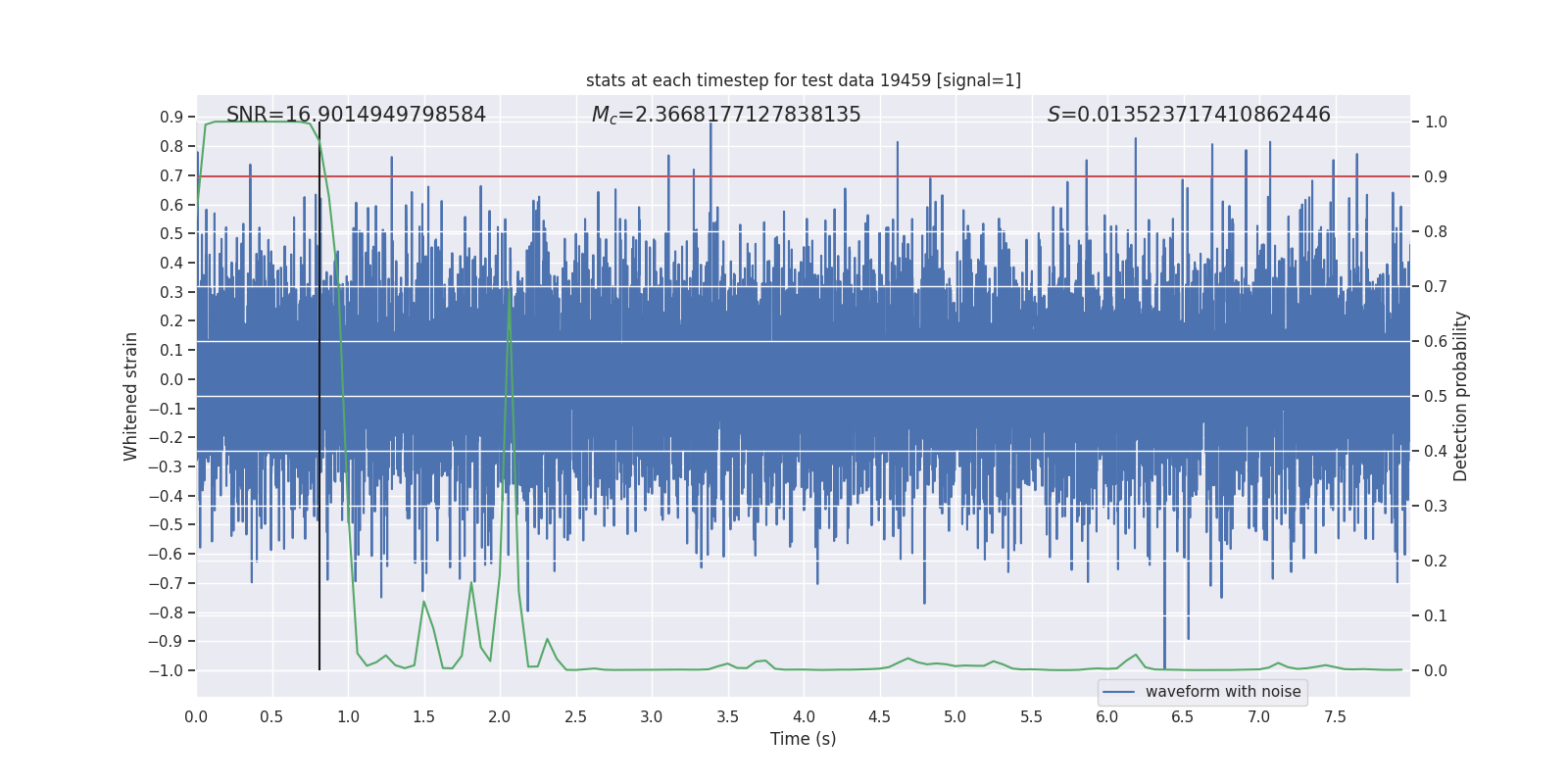Click the 'Time (s)' x-axis label
This screenshot has height=784, width=1568.
[x=804, y=739]
